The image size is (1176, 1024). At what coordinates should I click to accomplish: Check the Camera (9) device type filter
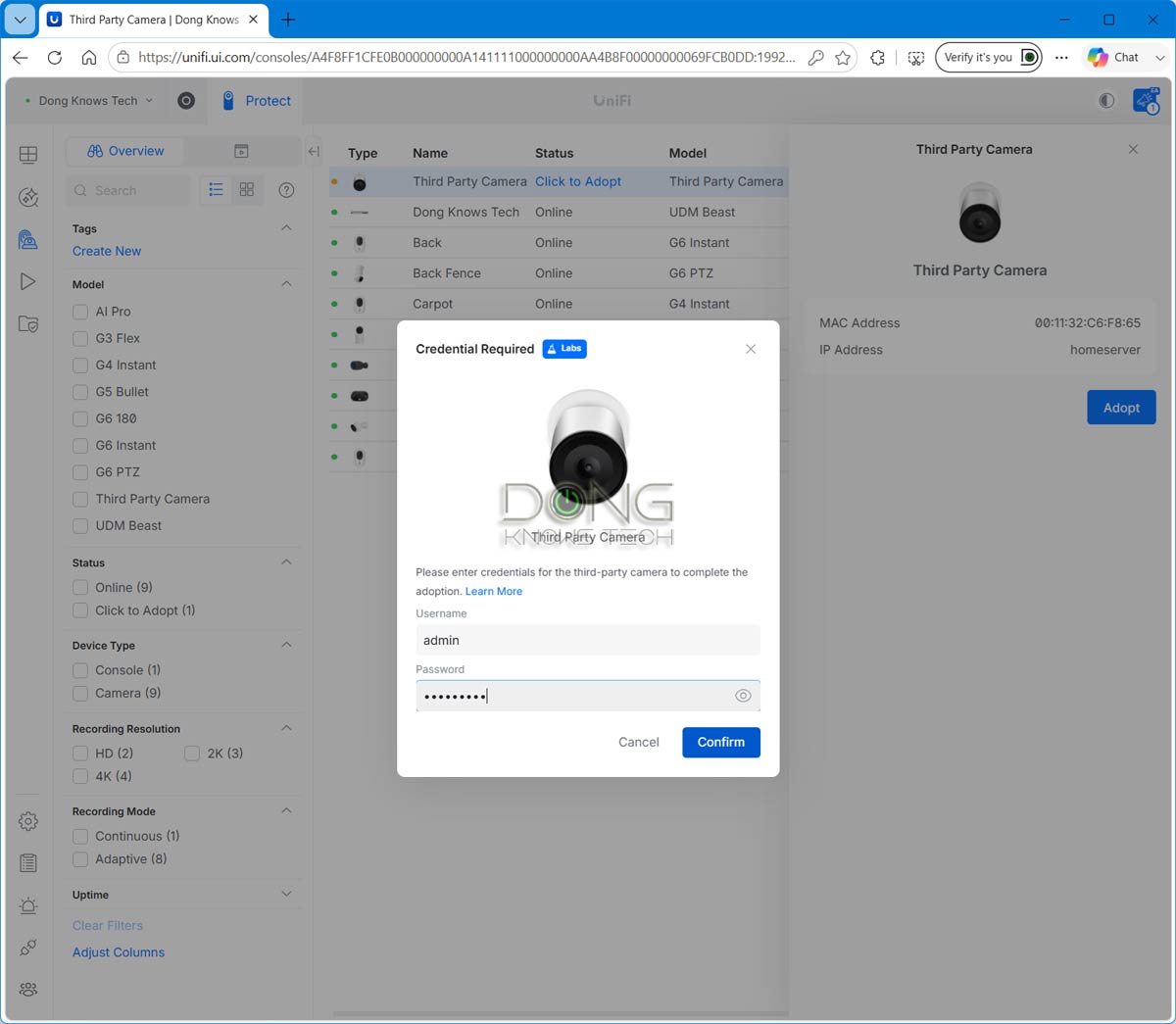[80, 693]
